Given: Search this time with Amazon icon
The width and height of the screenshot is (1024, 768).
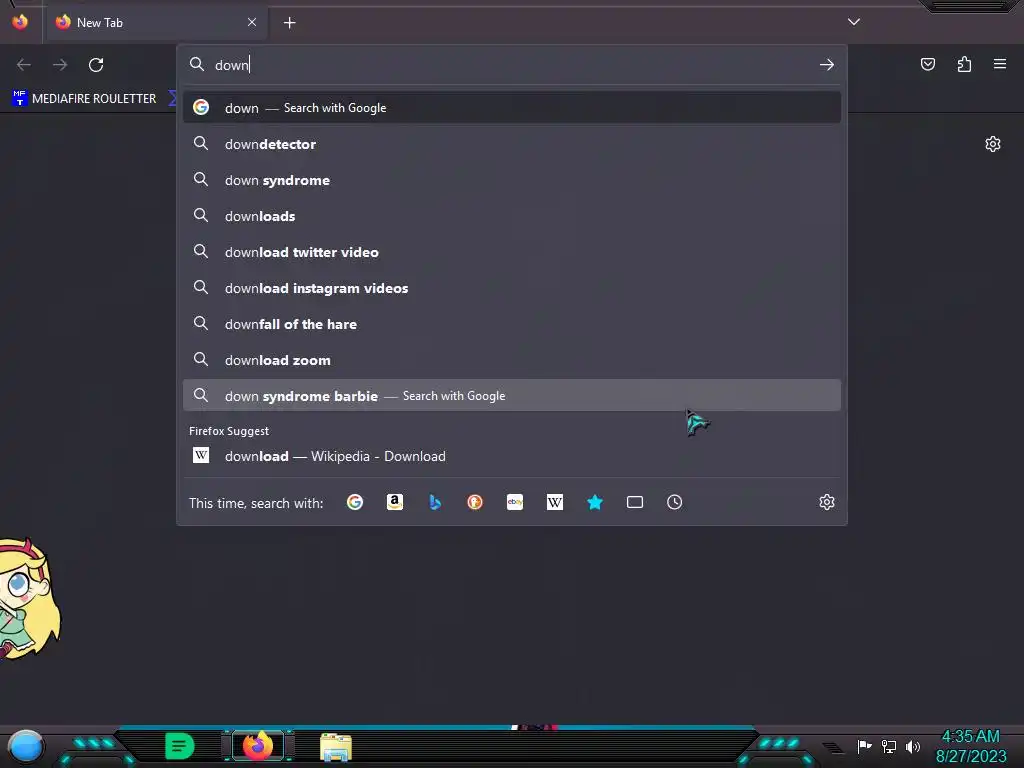Looking at the screenshot, I should [x=394, y=502].
